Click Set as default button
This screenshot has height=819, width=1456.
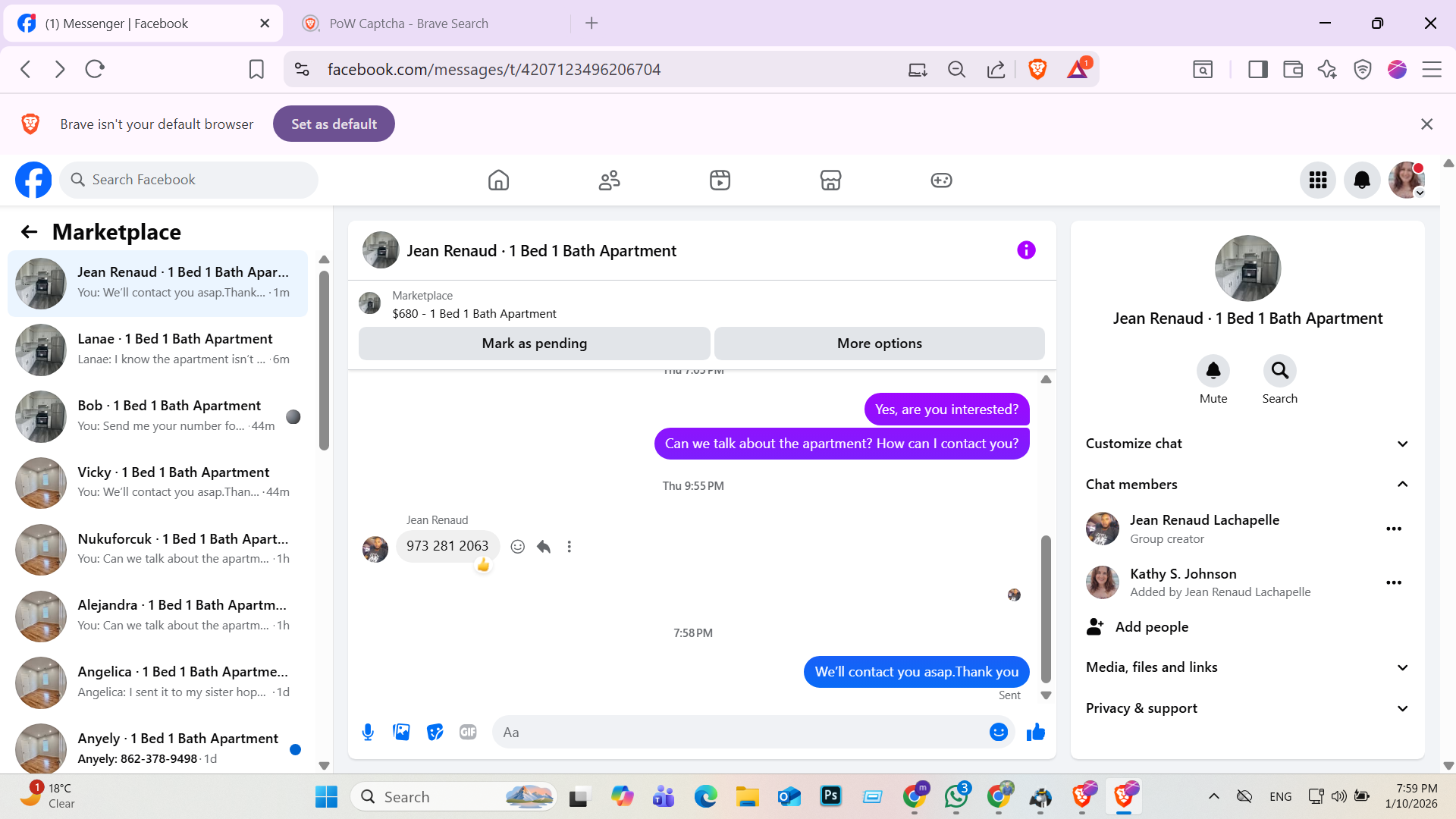pyautogui.click(x=334, y=124)
